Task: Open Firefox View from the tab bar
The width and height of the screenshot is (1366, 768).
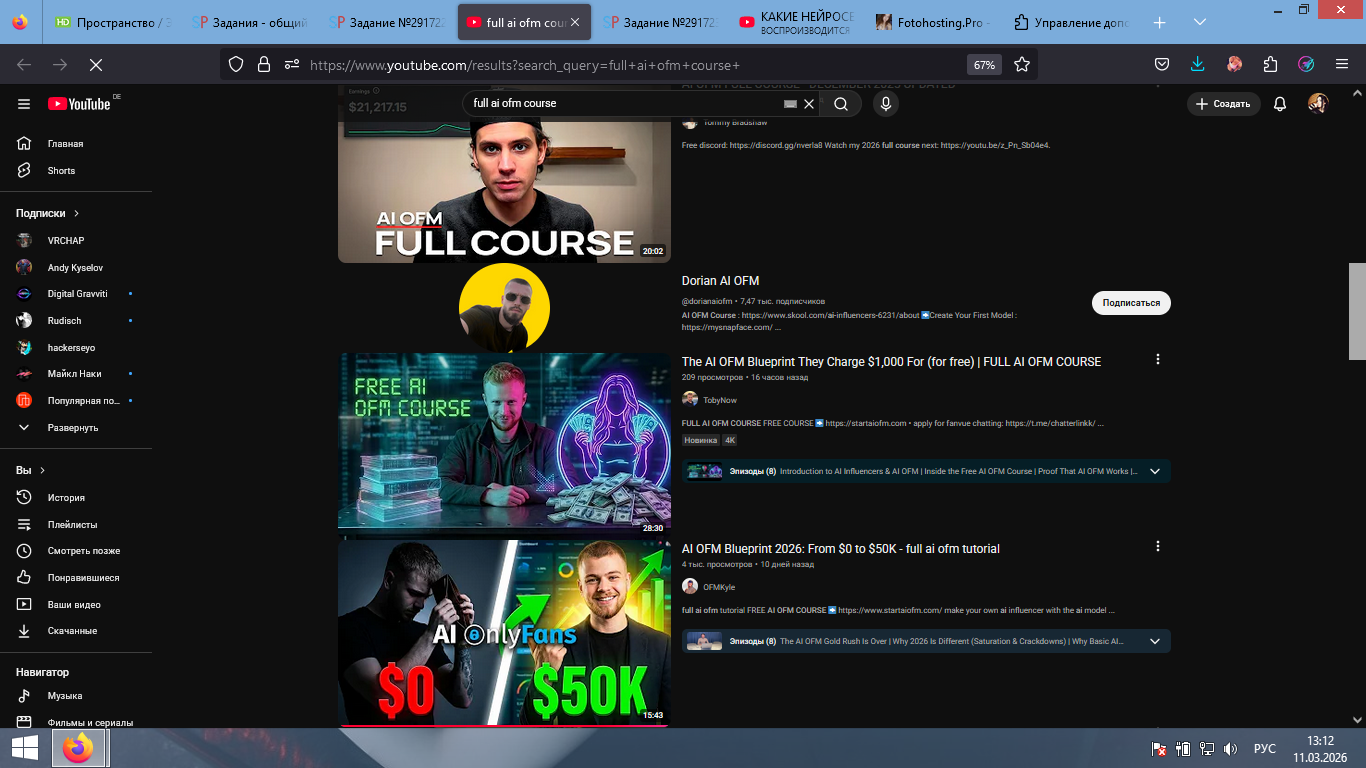Action: coord(21,22)
